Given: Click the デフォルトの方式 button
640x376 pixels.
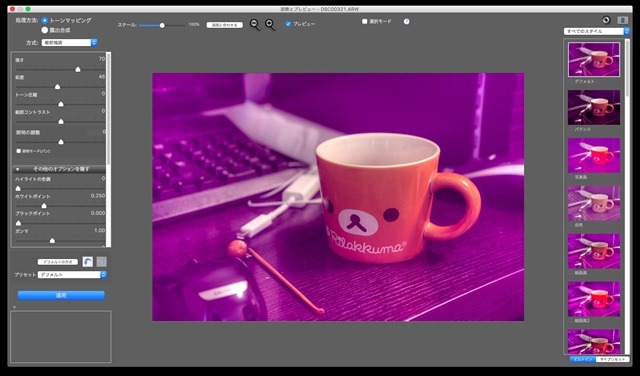Looking at the screenshot, I should point(58,262).
